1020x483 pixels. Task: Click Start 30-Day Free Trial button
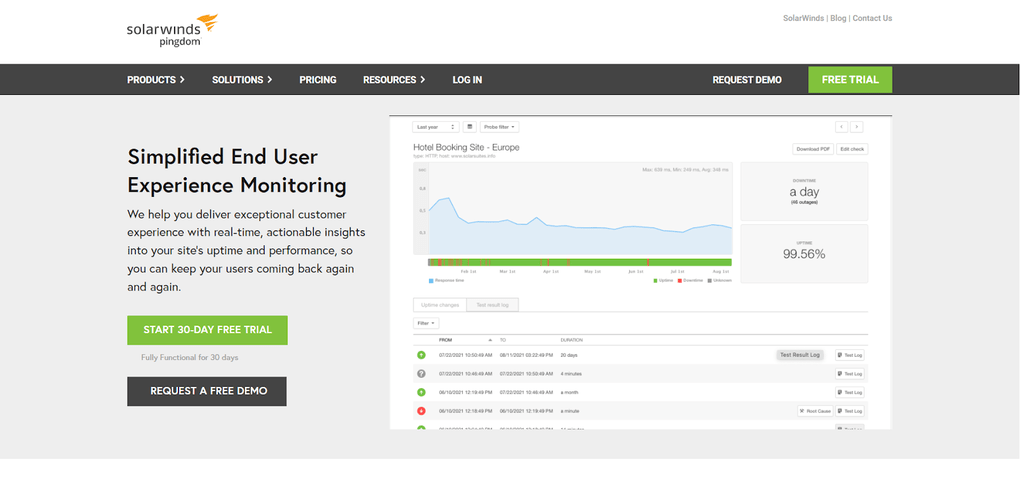click(208, 330)
